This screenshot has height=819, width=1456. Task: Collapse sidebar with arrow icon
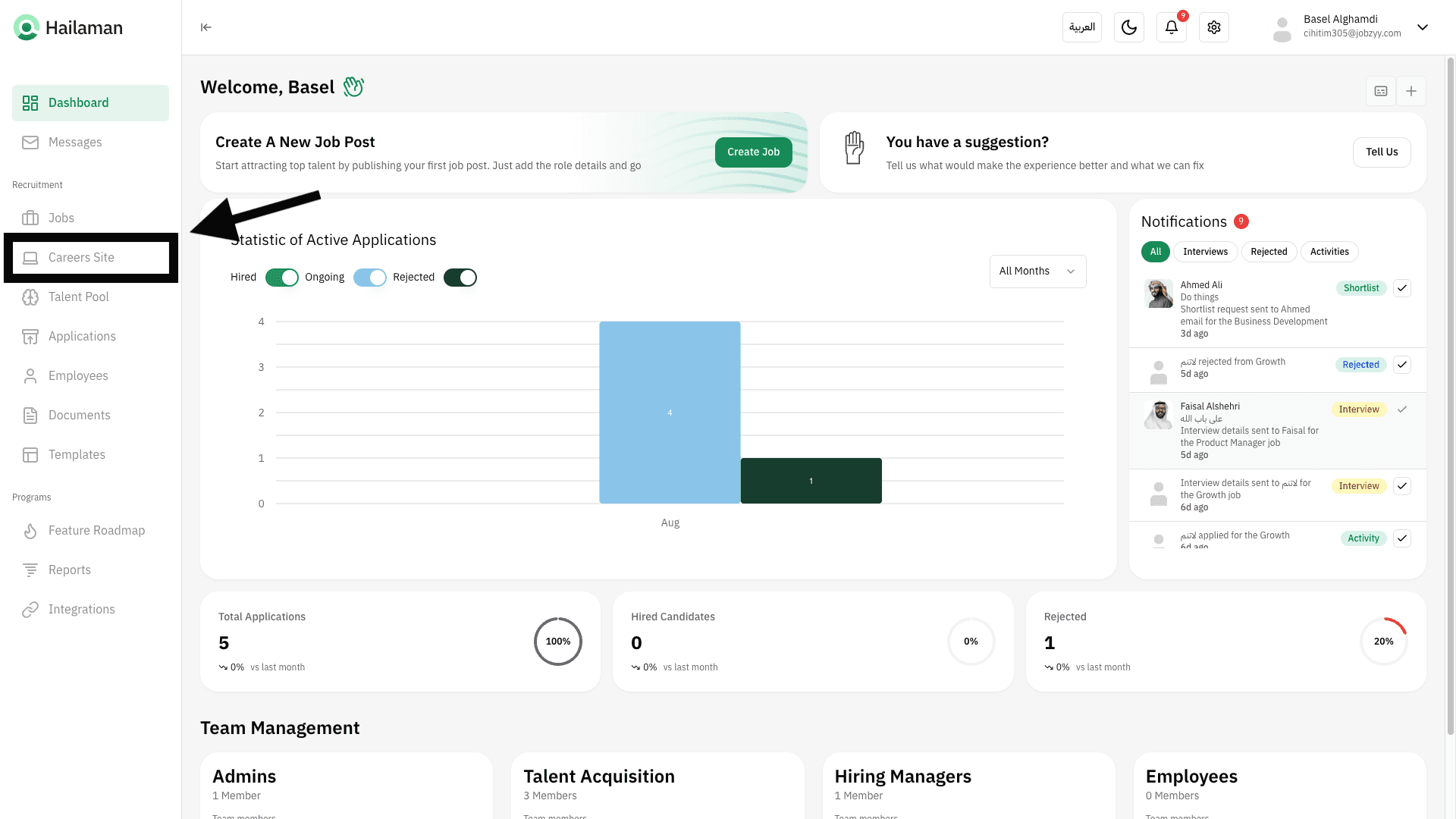pos(206,27)
